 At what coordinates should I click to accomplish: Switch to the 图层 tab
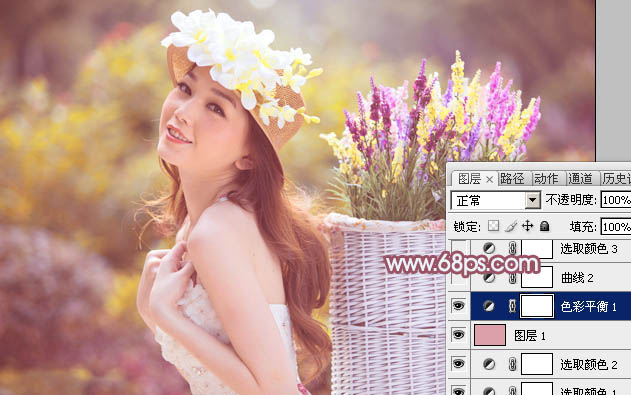tap(470, 179)
